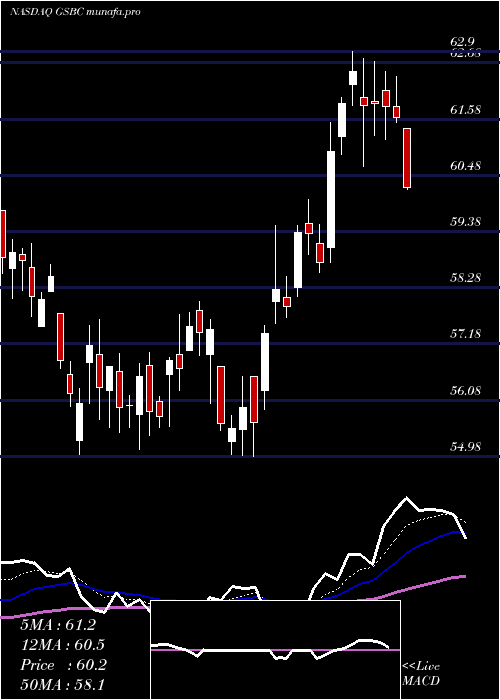Select the 58.28 price axis label
500x700 pixels.
pyautogui.click(x=466, y=278)
